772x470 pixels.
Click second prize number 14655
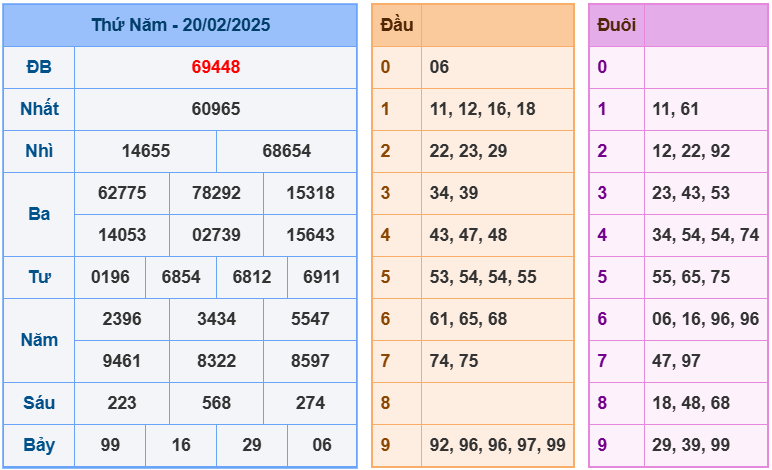[145, 151]
